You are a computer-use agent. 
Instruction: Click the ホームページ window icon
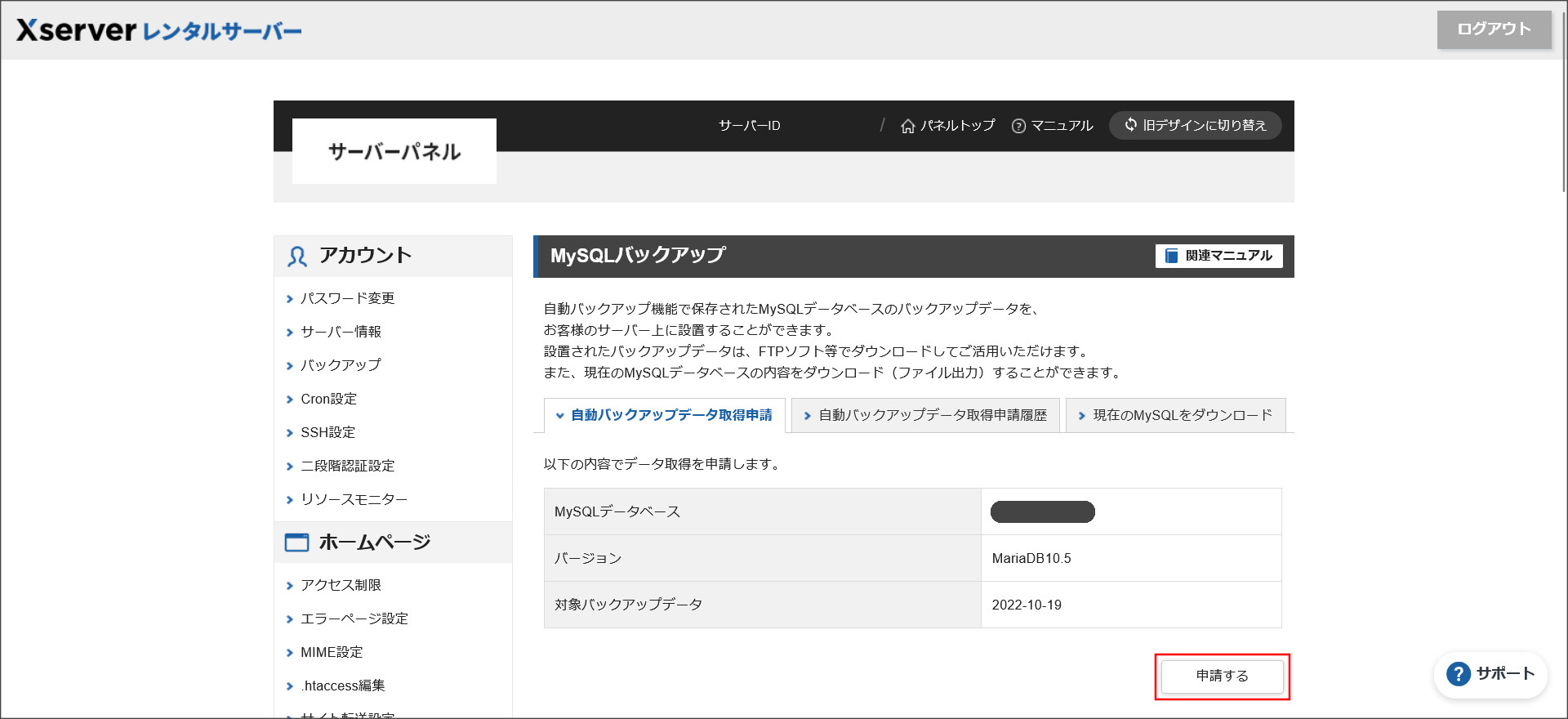tap(296, 543)
